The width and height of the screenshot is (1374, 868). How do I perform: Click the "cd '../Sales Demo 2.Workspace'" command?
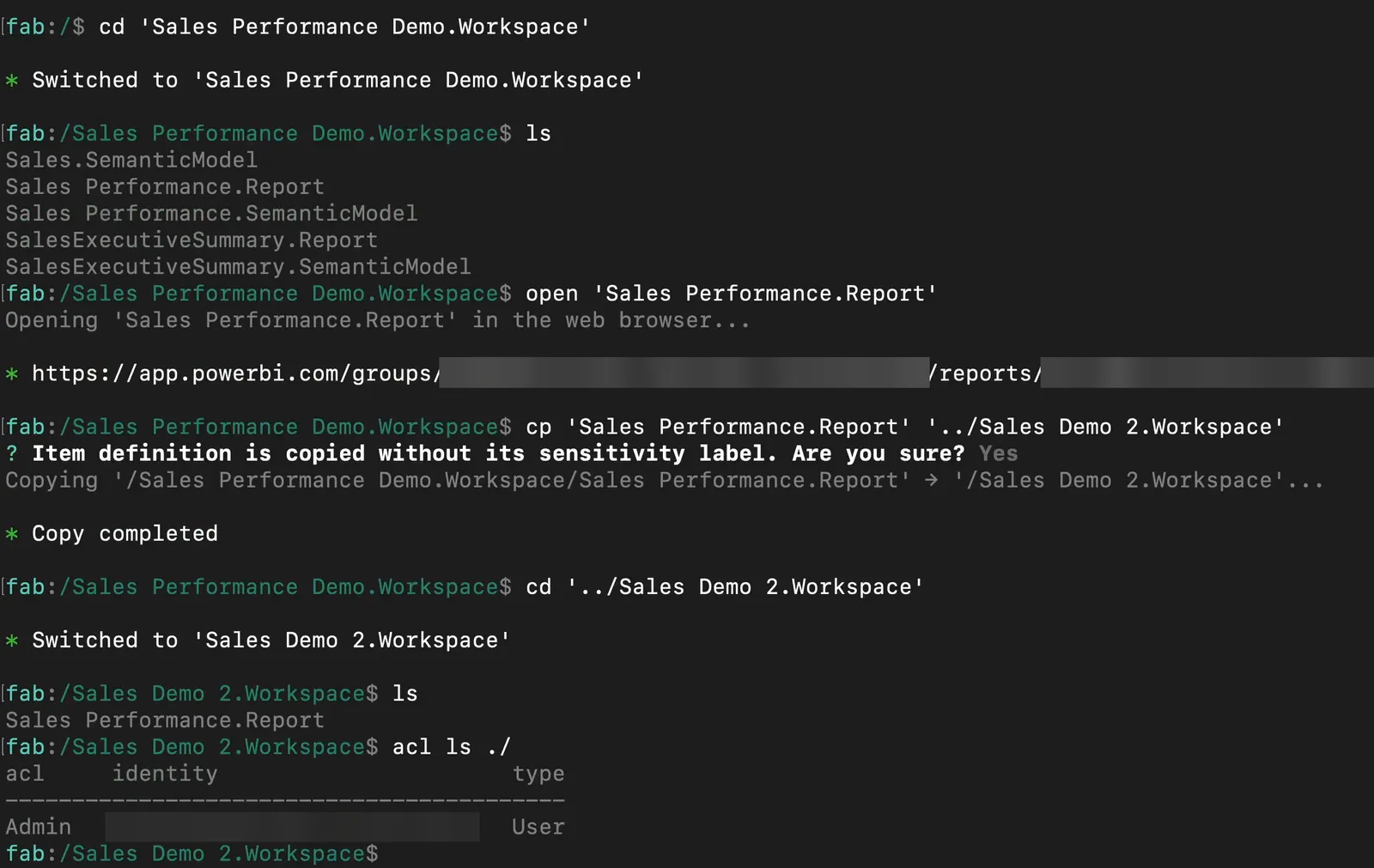coord(725,586)
